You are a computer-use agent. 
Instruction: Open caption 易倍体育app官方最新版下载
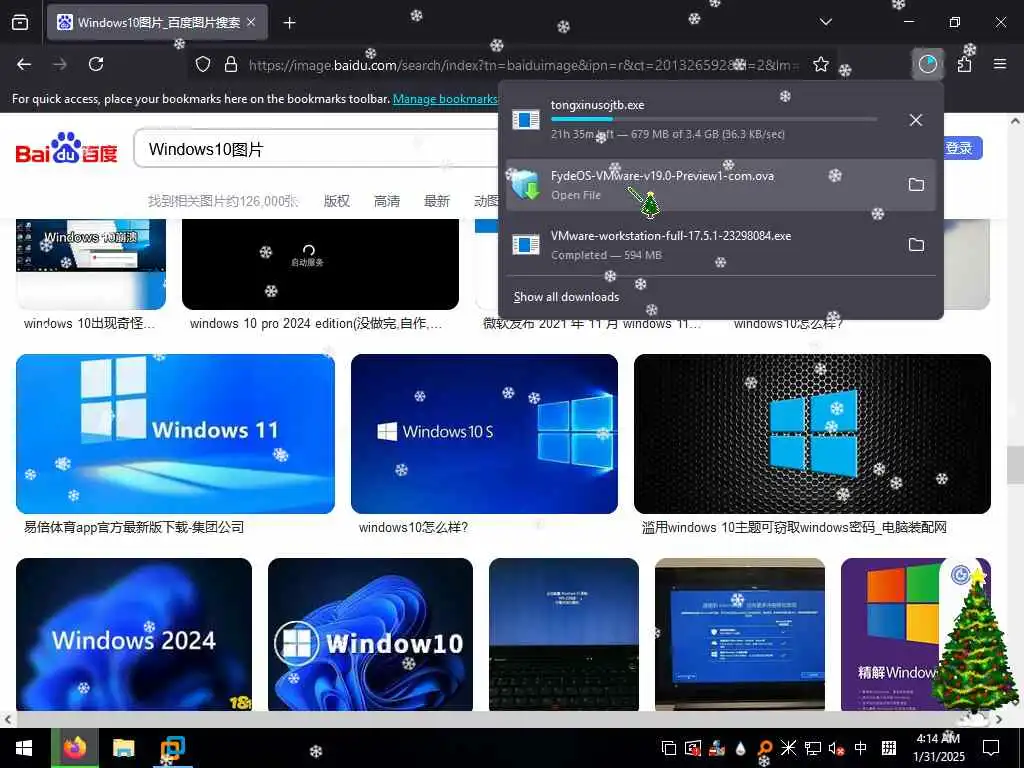point(134,528)
